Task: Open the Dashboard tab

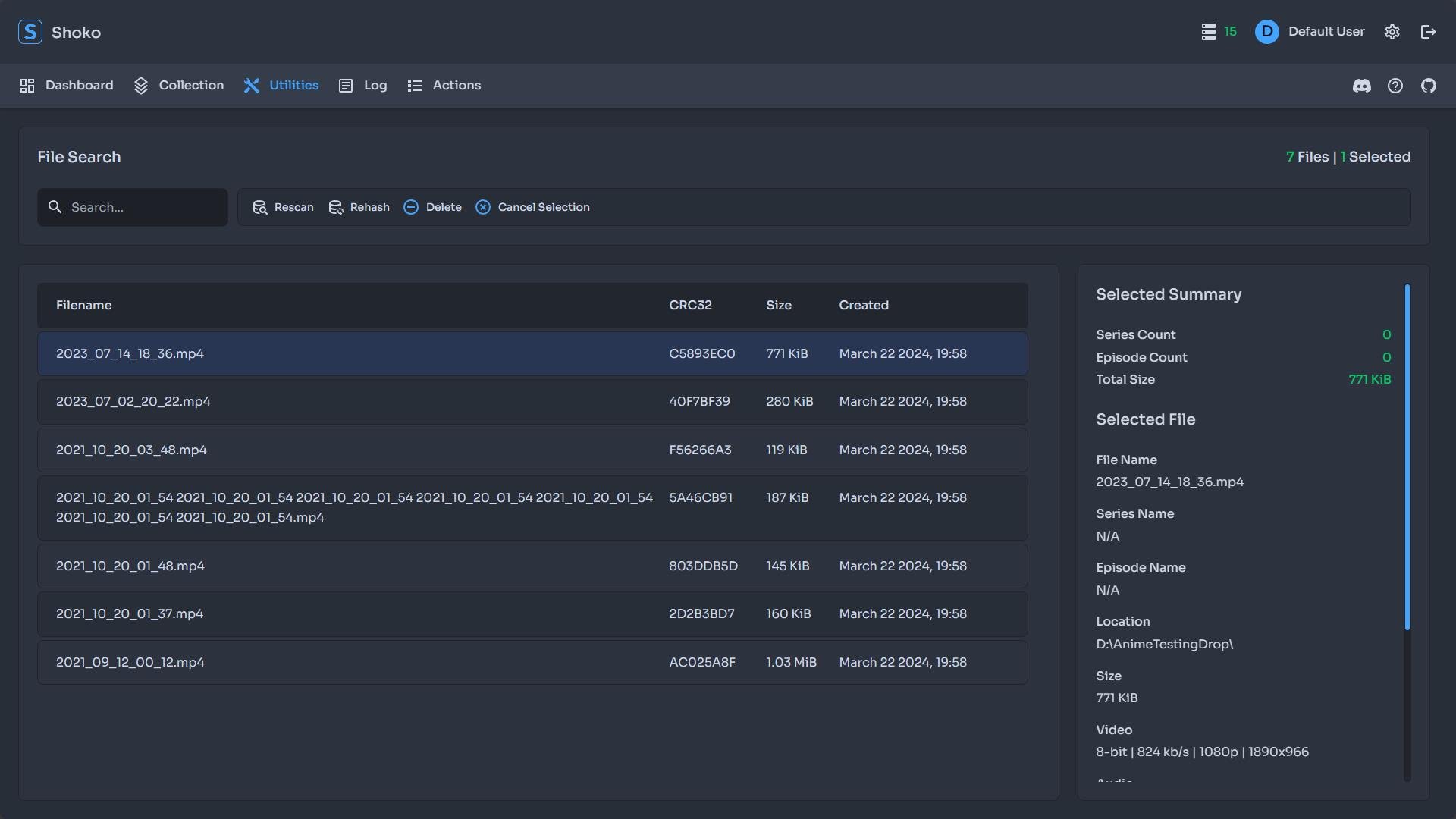Action: point(67,86)
